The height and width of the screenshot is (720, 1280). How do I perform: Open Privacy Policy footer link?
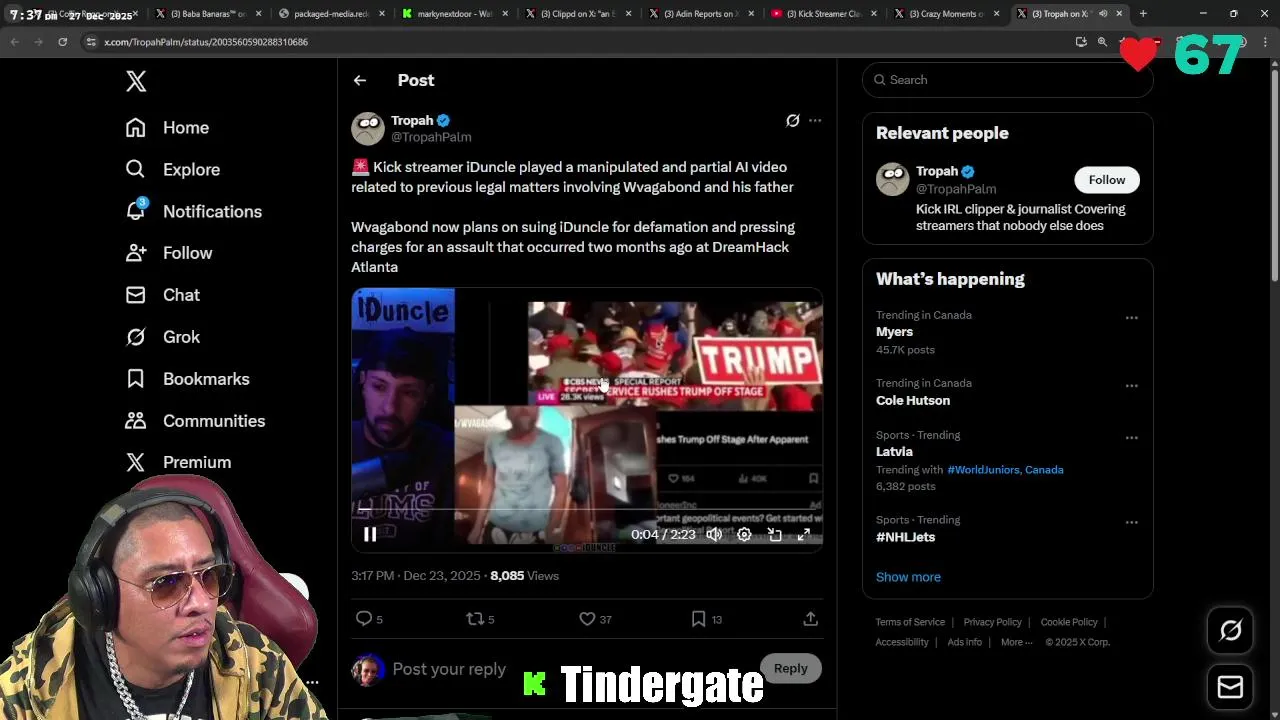(992, 622)
